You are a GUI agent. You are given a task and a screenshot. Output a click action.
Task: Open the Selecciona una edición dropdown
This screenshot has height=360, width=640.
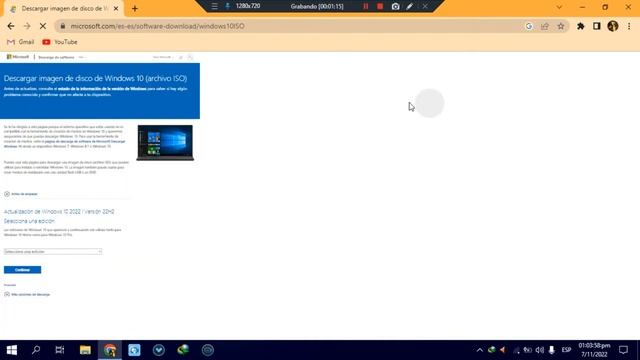coord(53,251)
